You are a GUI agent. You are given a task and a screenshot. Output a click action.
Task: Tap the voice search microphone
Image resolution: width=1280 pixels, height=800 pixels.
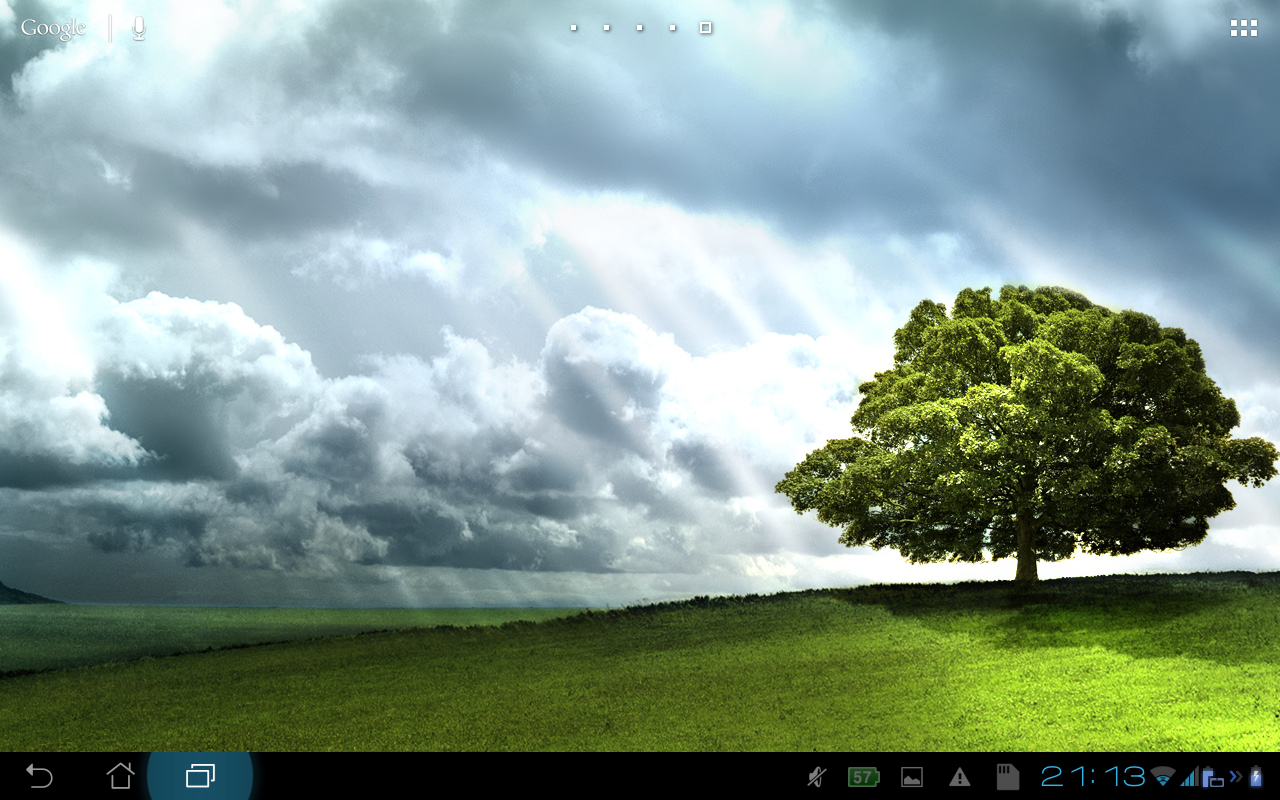(x=137, y=27)
